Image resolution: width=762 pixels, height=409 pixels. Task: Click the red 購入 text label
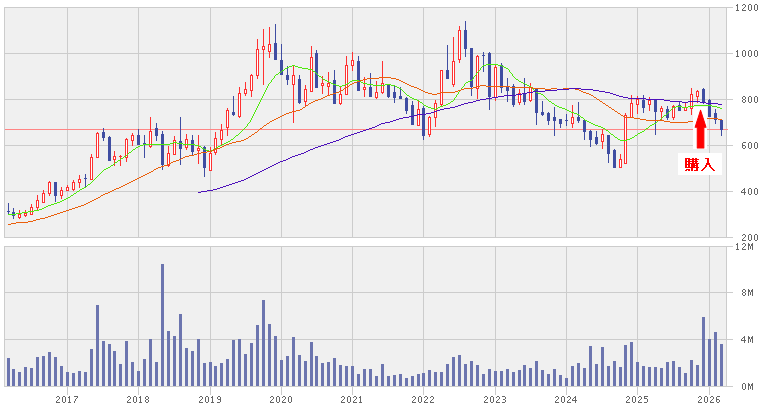tap(700, 164)
